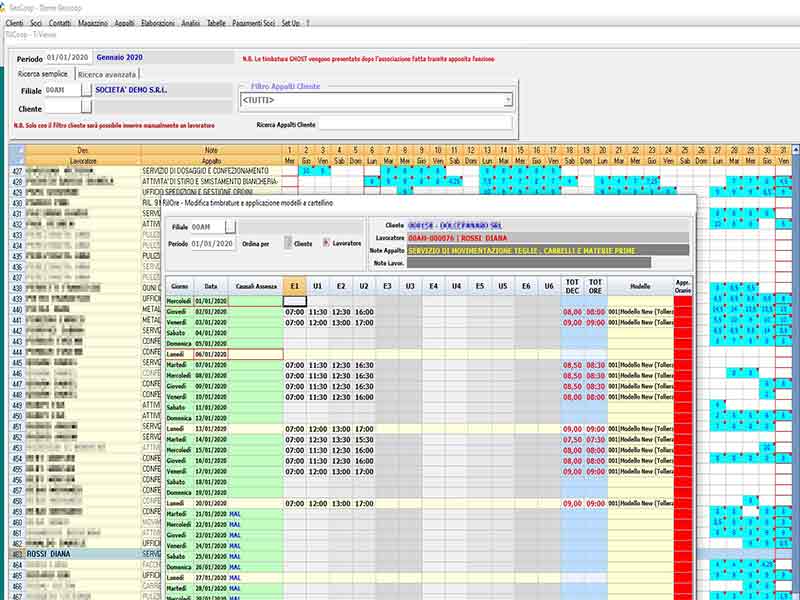Viewport: 800px width, 600px height.
Task: Select the Lavoratore sort option
Action: click(x=325, y=243)
